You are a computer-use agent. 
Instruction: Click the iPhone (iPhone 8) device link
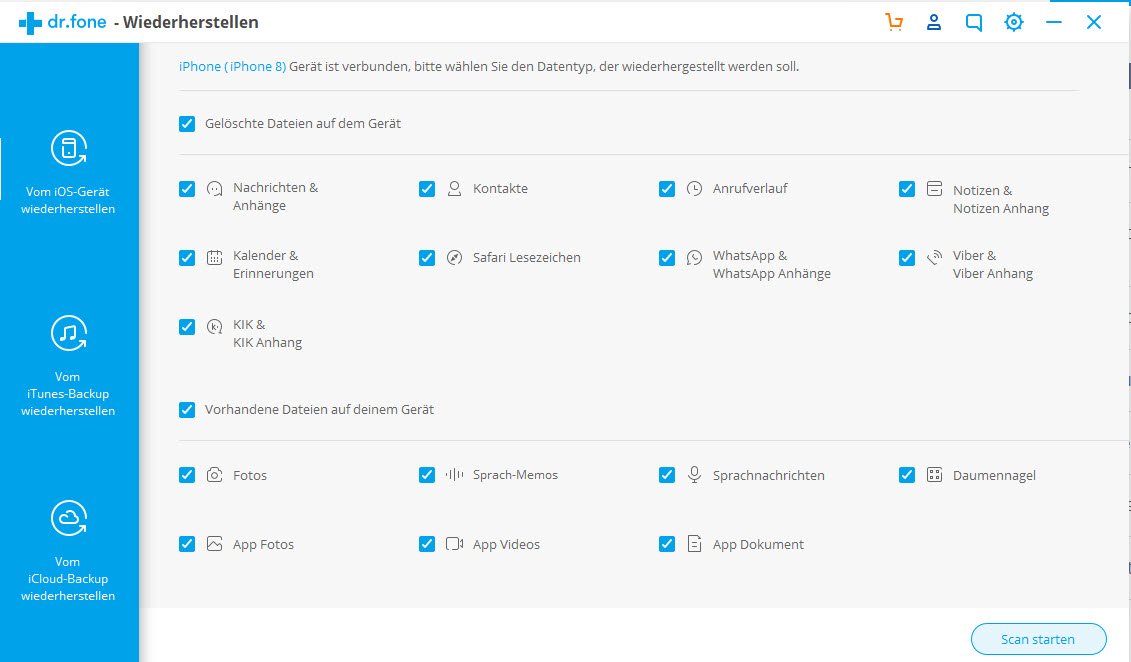pos(232,67)
